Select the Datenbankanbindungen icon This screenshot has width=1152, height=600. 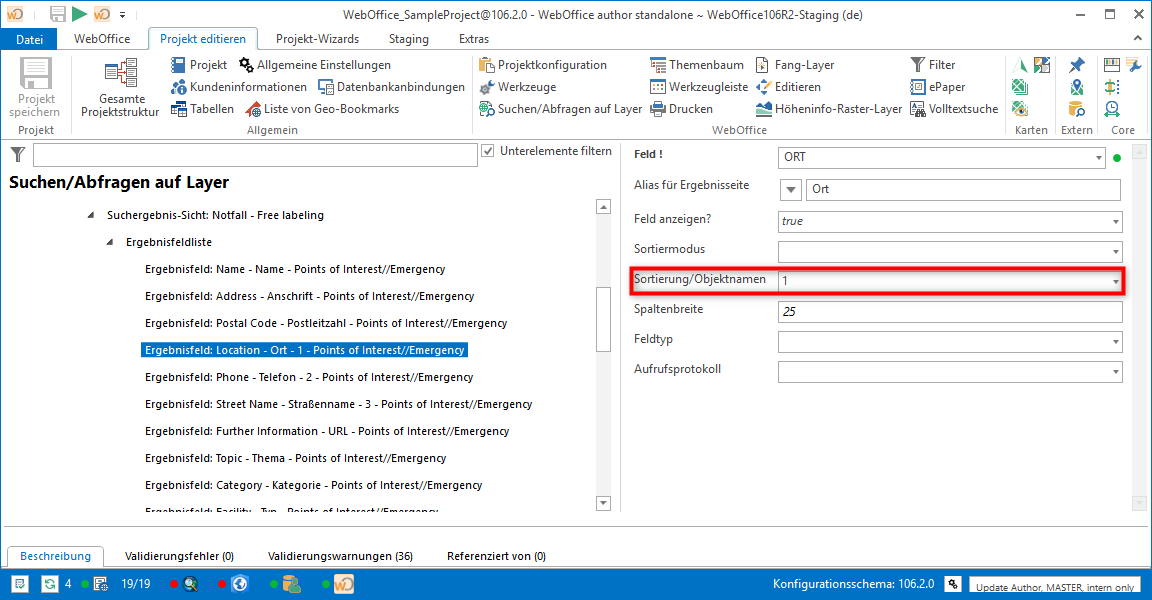point(326,86)
